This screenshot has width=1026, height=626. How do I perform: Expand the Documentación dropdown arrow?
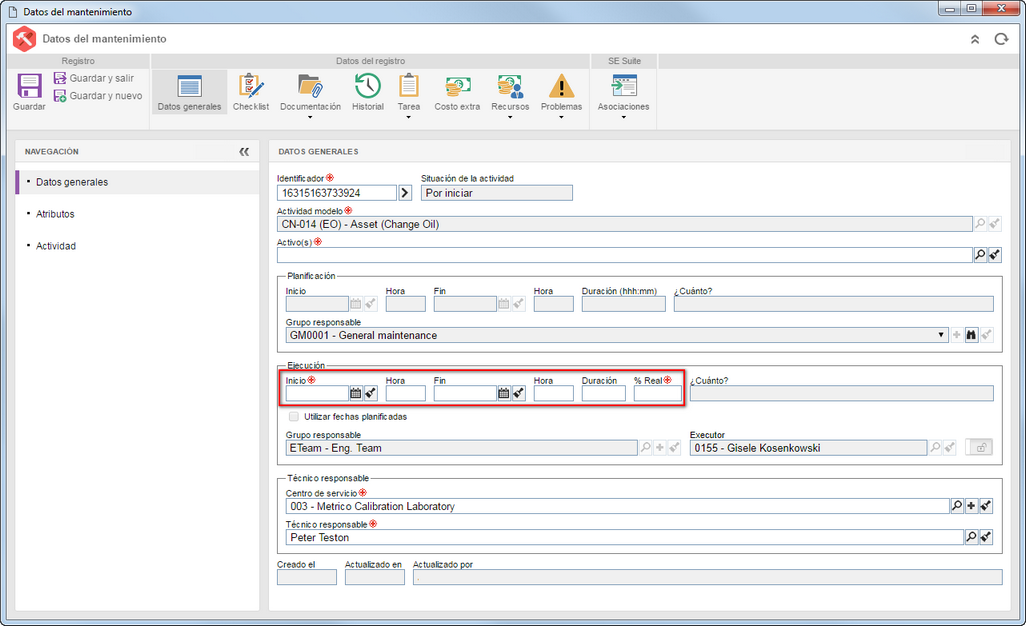pos(310,117)
